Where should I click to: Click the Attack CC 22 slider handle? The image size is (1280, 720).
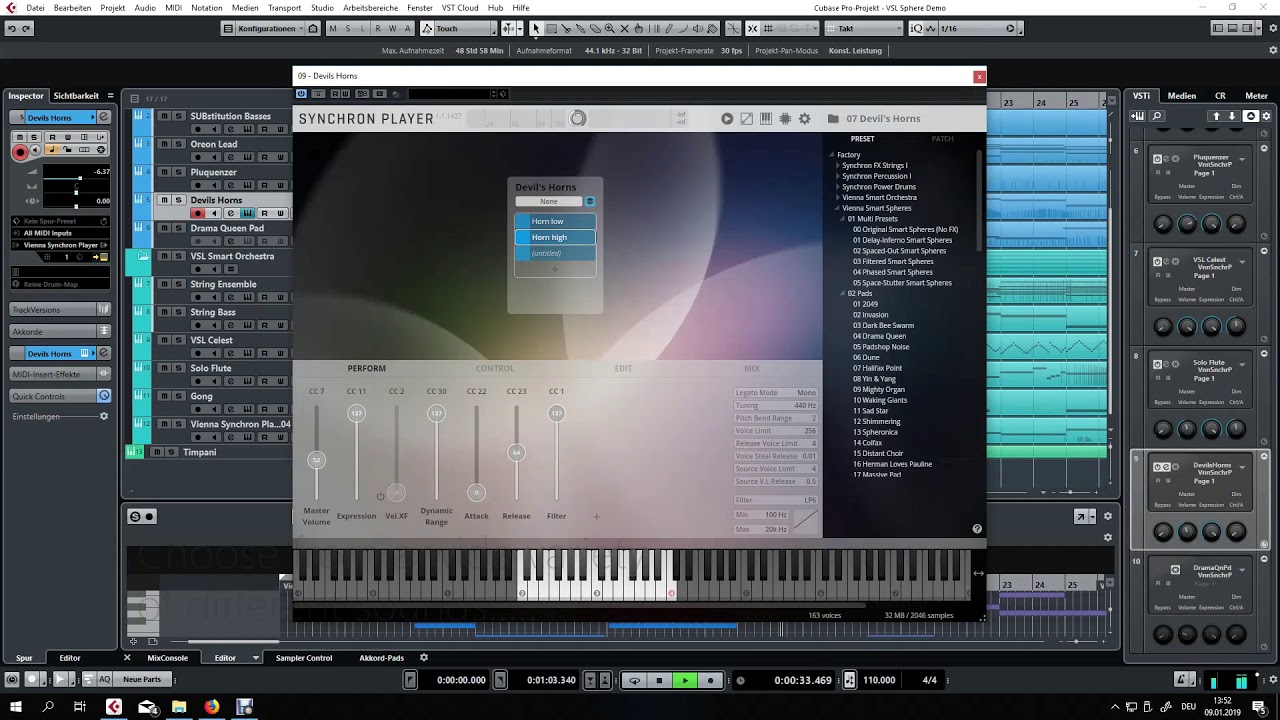(476, 492)
